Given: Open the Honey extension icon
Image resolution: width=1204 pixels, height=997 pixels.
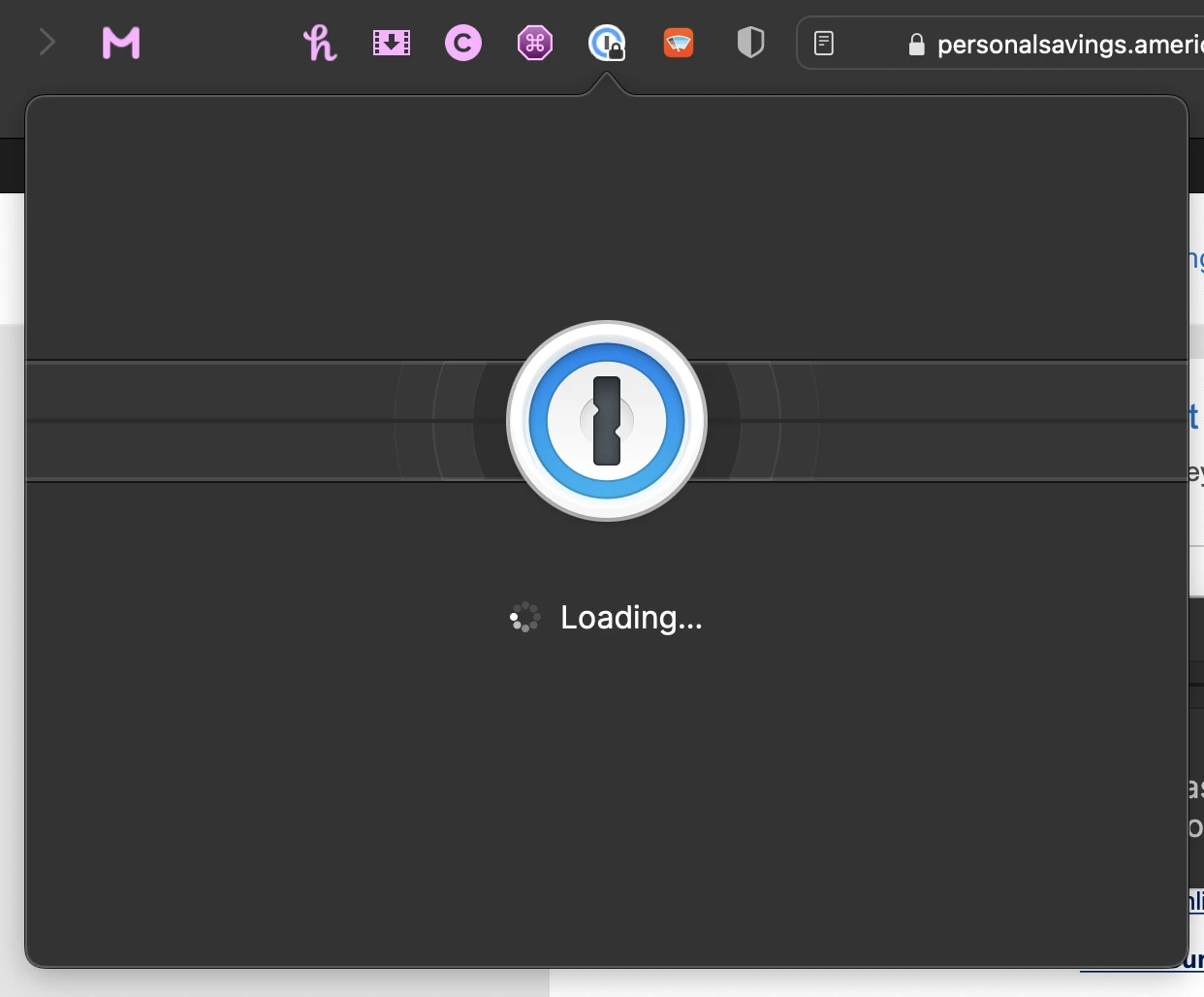Looking at the screenshot, I should click(x=320, y=43).
